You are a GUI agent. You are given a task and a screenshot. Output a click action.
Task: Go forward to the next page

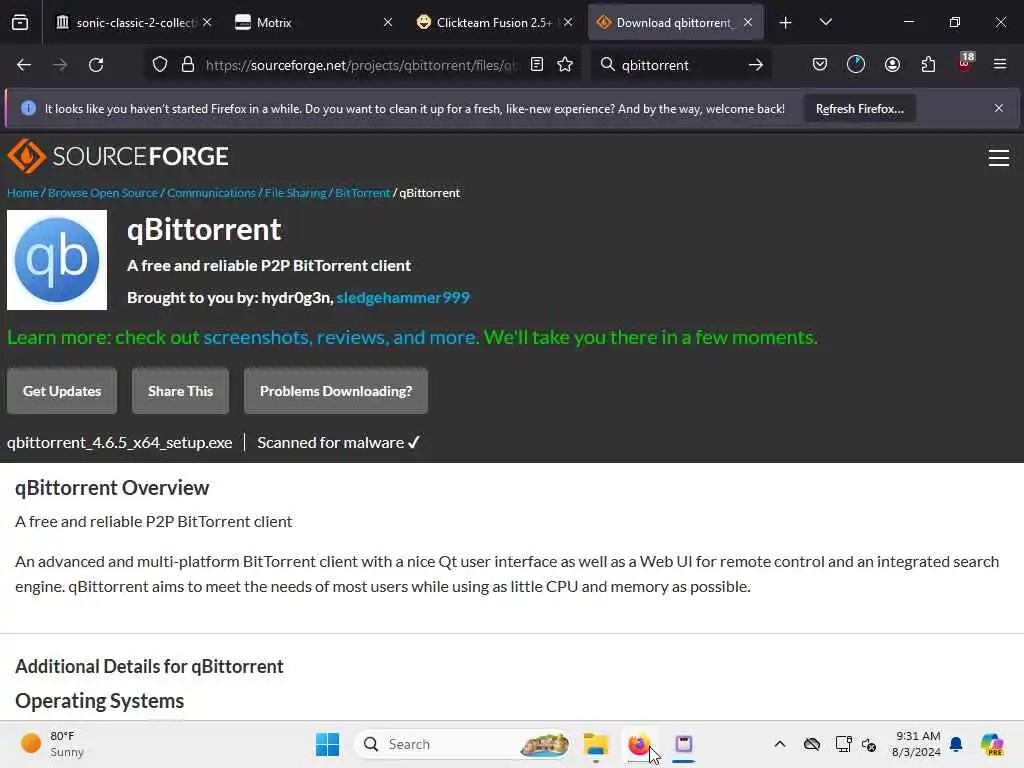[60, 65]
